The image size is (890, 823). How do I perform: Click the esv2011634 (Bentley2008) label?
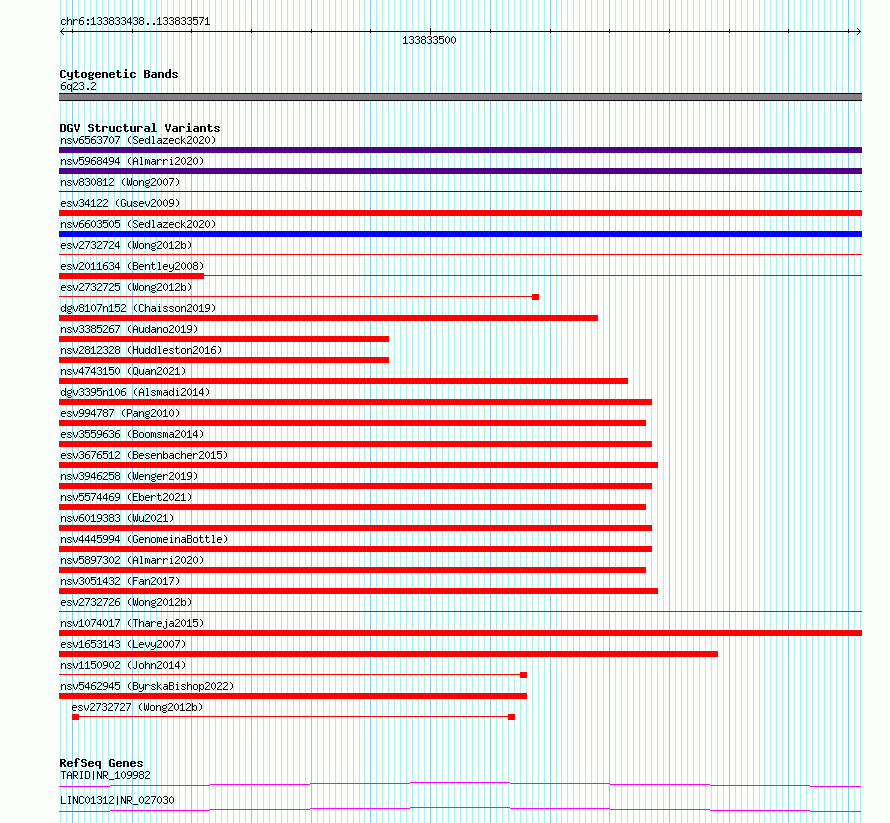tap(132, 266)
